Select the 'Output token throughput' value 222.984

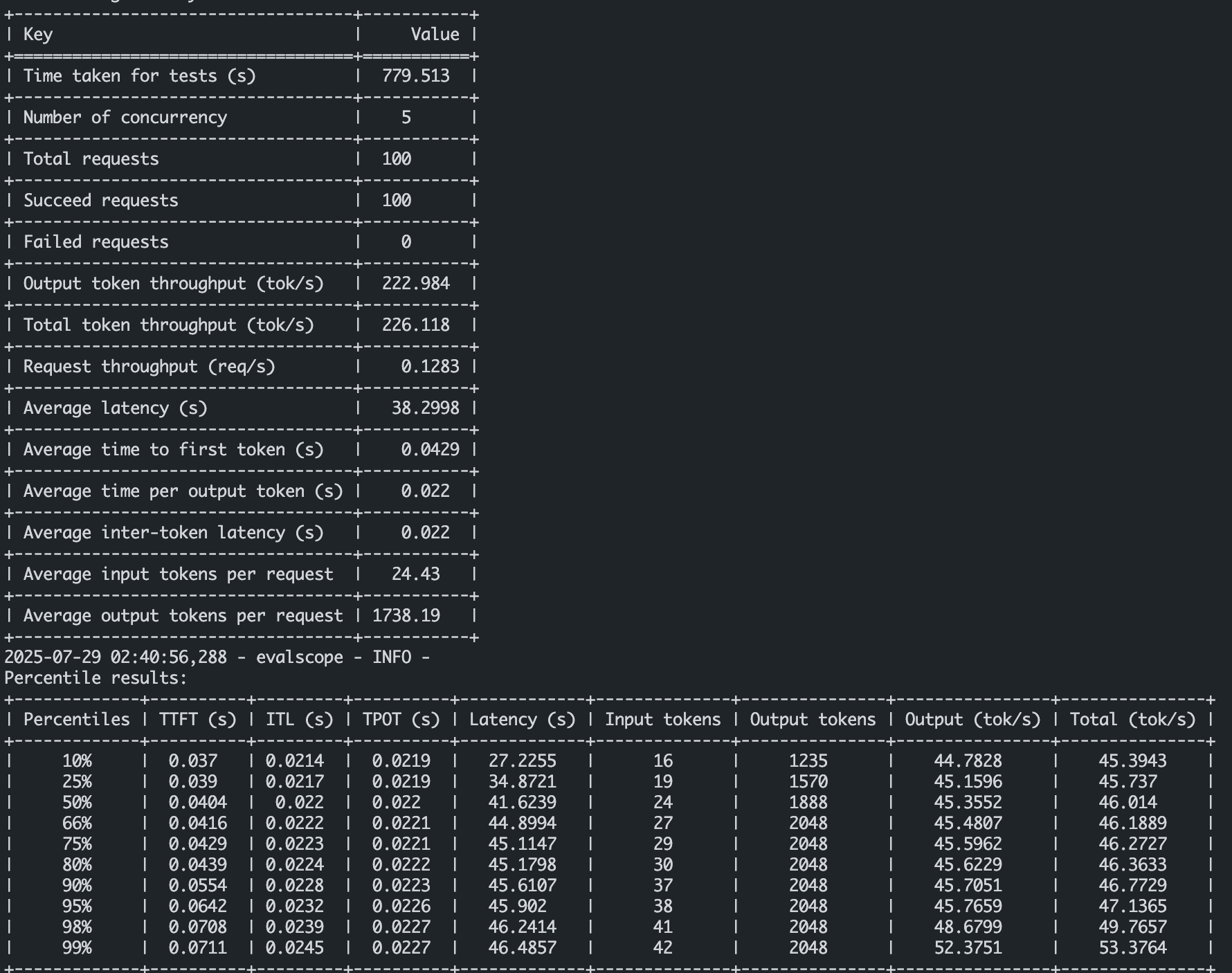click(x=415, y=284)
